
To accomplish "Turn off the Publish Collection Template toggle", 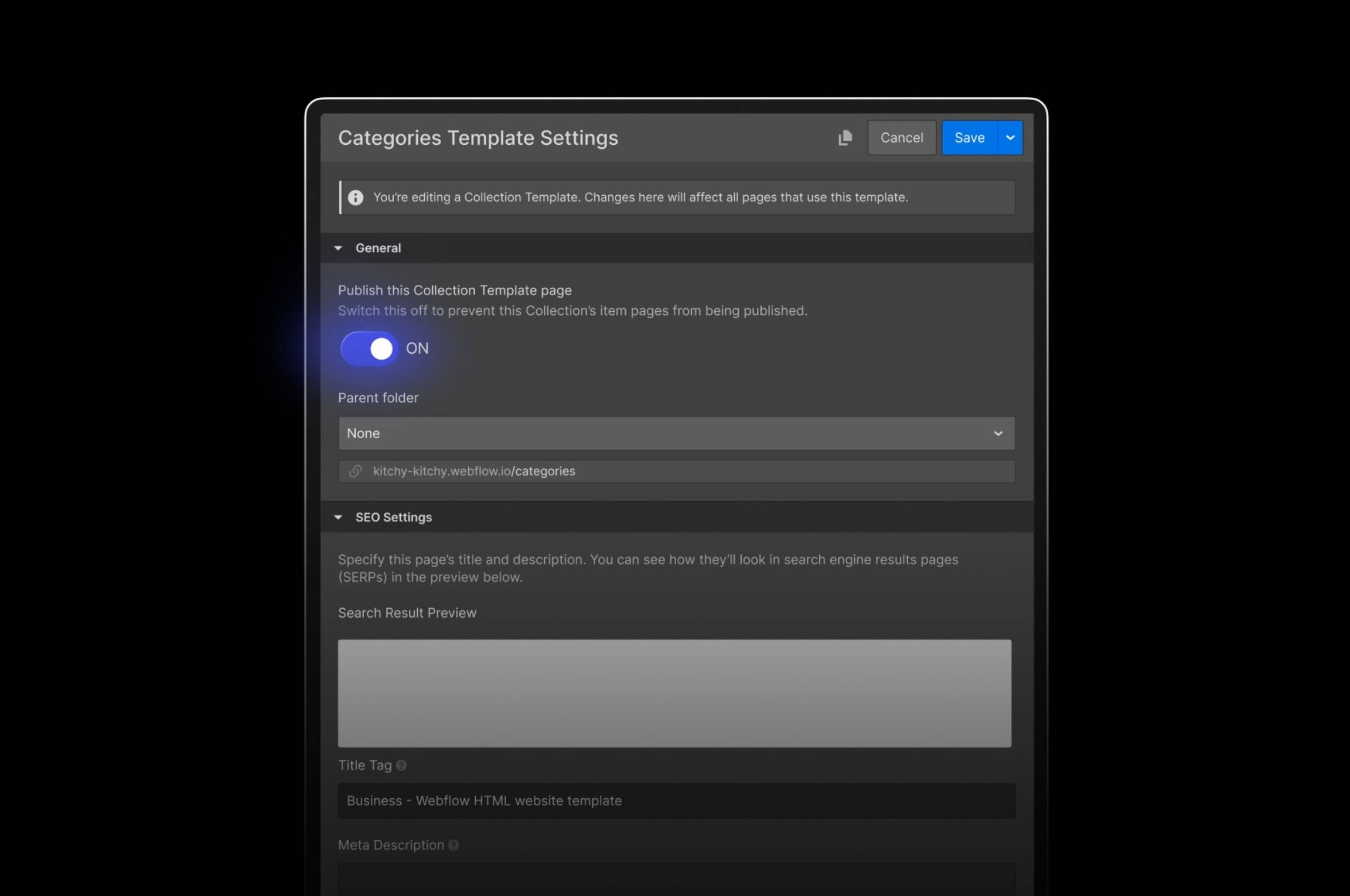I will tap(370, 349).
